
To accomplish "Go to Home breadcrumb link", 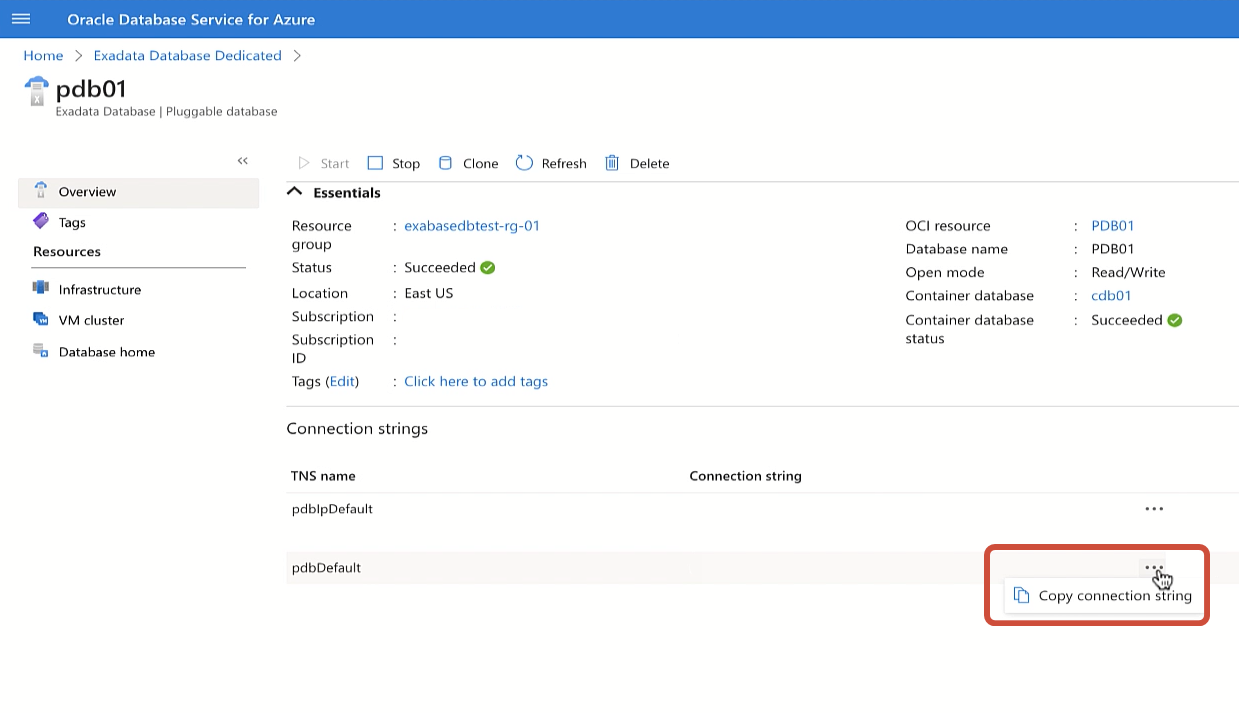I will pos(43,56).
